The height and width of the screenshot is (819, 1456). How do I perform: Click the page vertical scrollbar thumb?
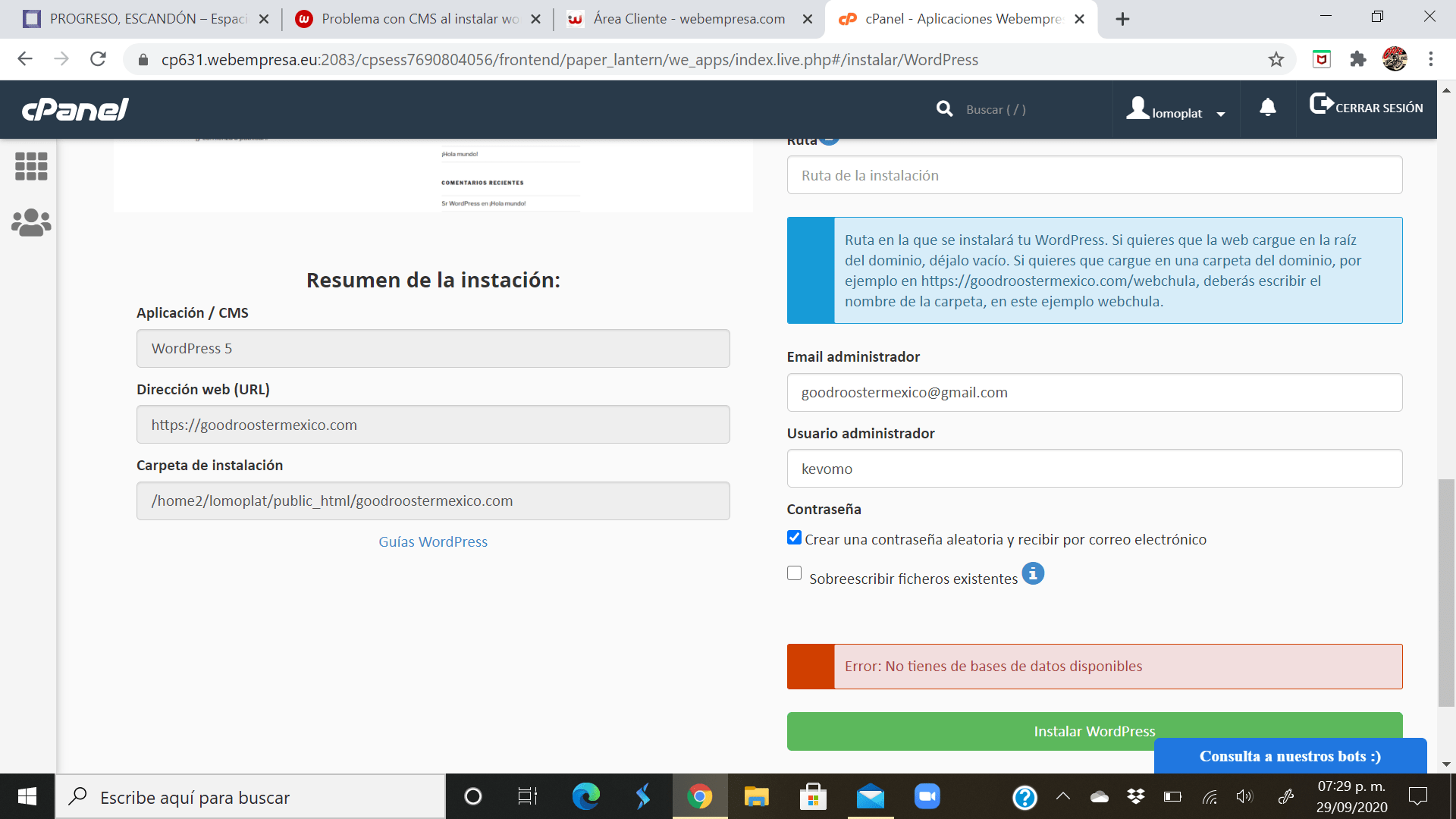(1446, 592)
